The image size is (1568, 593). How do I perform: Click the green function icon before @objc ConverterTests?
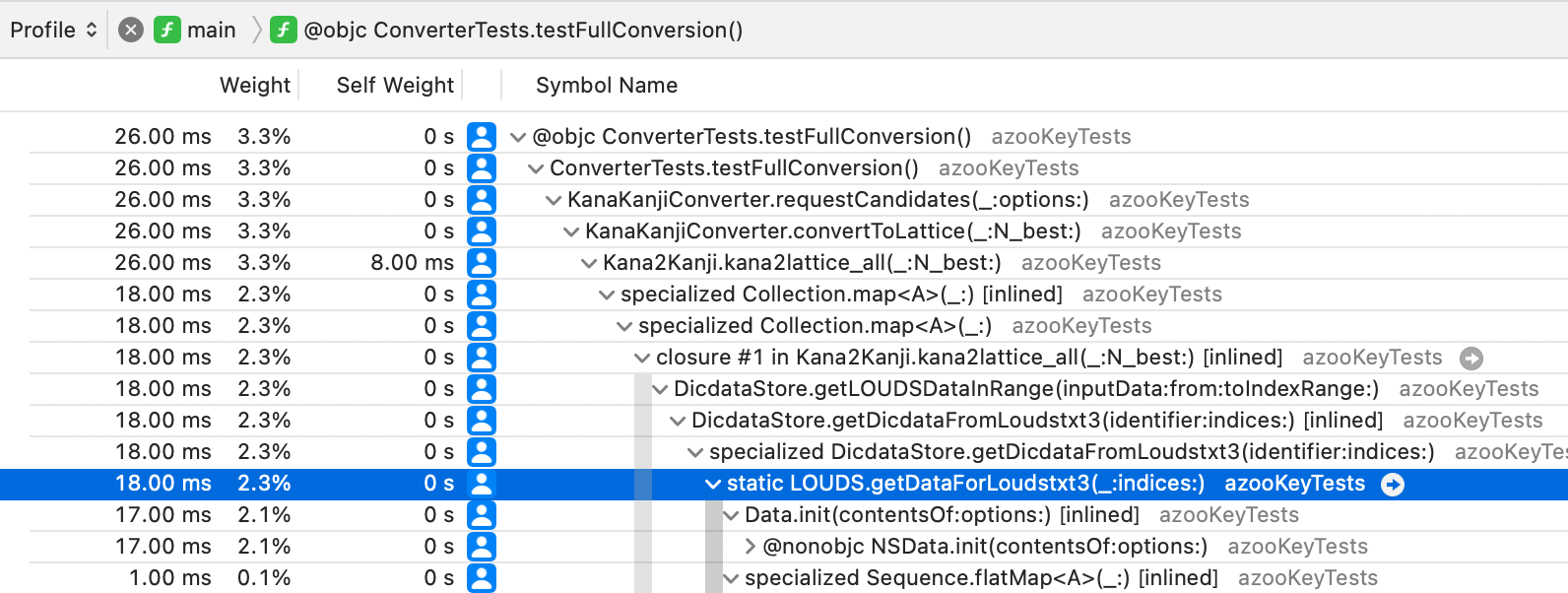284,30
